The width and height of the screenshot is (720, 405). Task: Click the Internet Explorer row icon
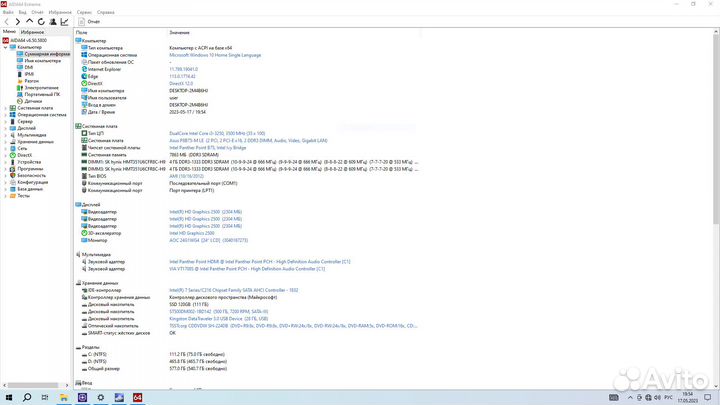tap(84, 69)
